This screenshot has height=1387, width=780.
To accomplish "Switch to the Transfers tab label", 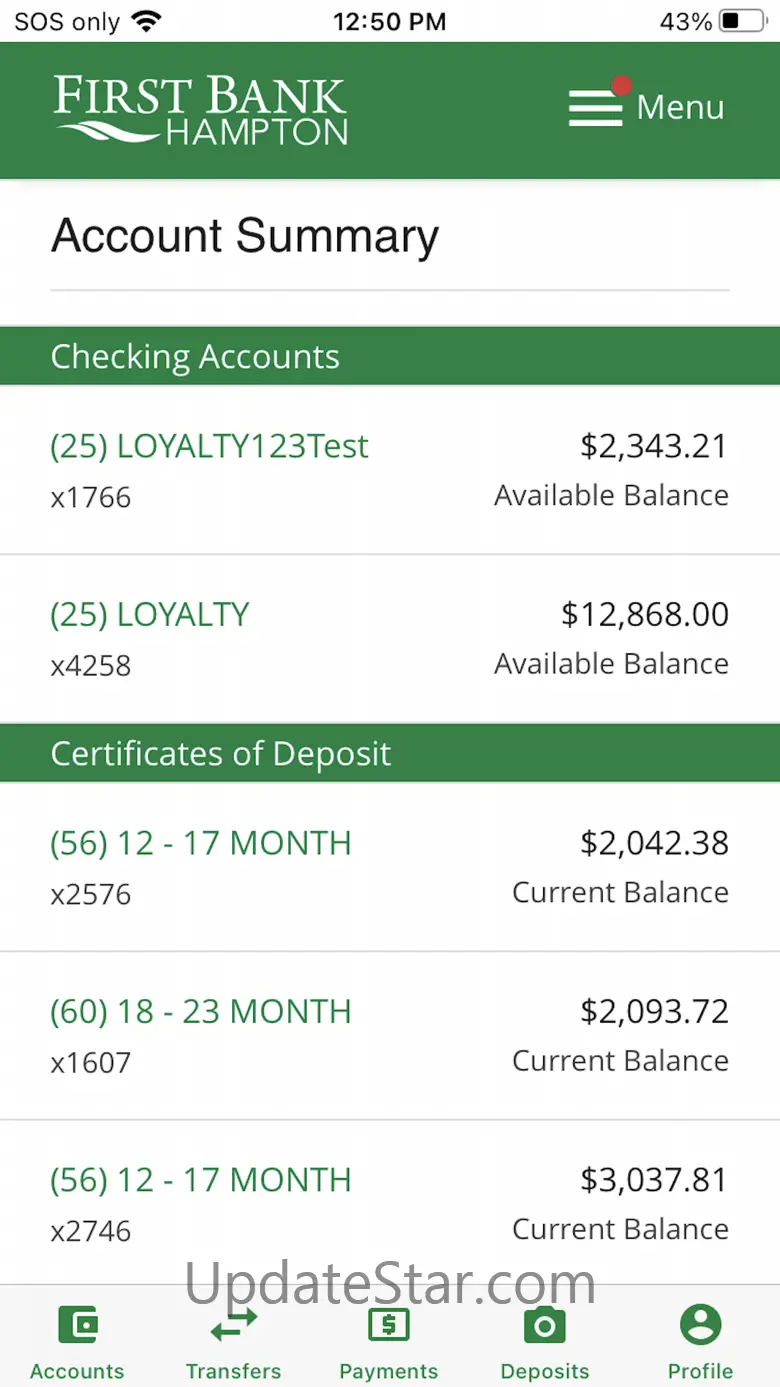I will coord(233,1371).
